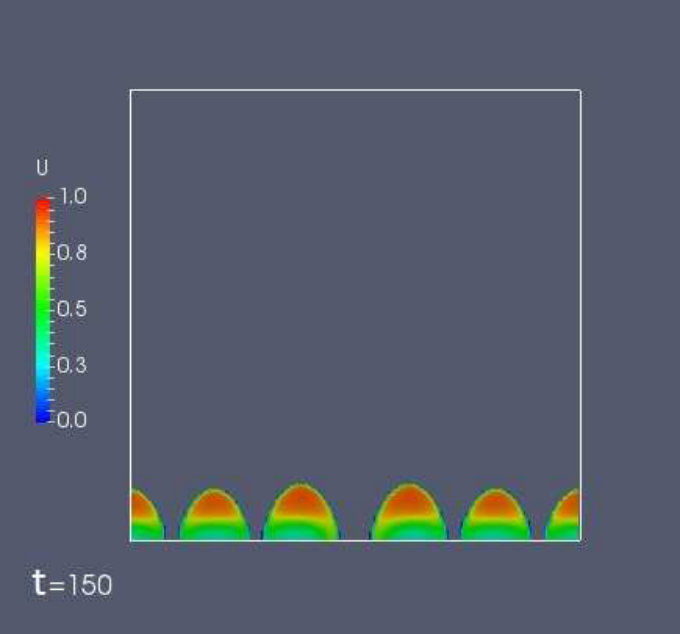Click the time annotation 't=150'

(72, 584)
